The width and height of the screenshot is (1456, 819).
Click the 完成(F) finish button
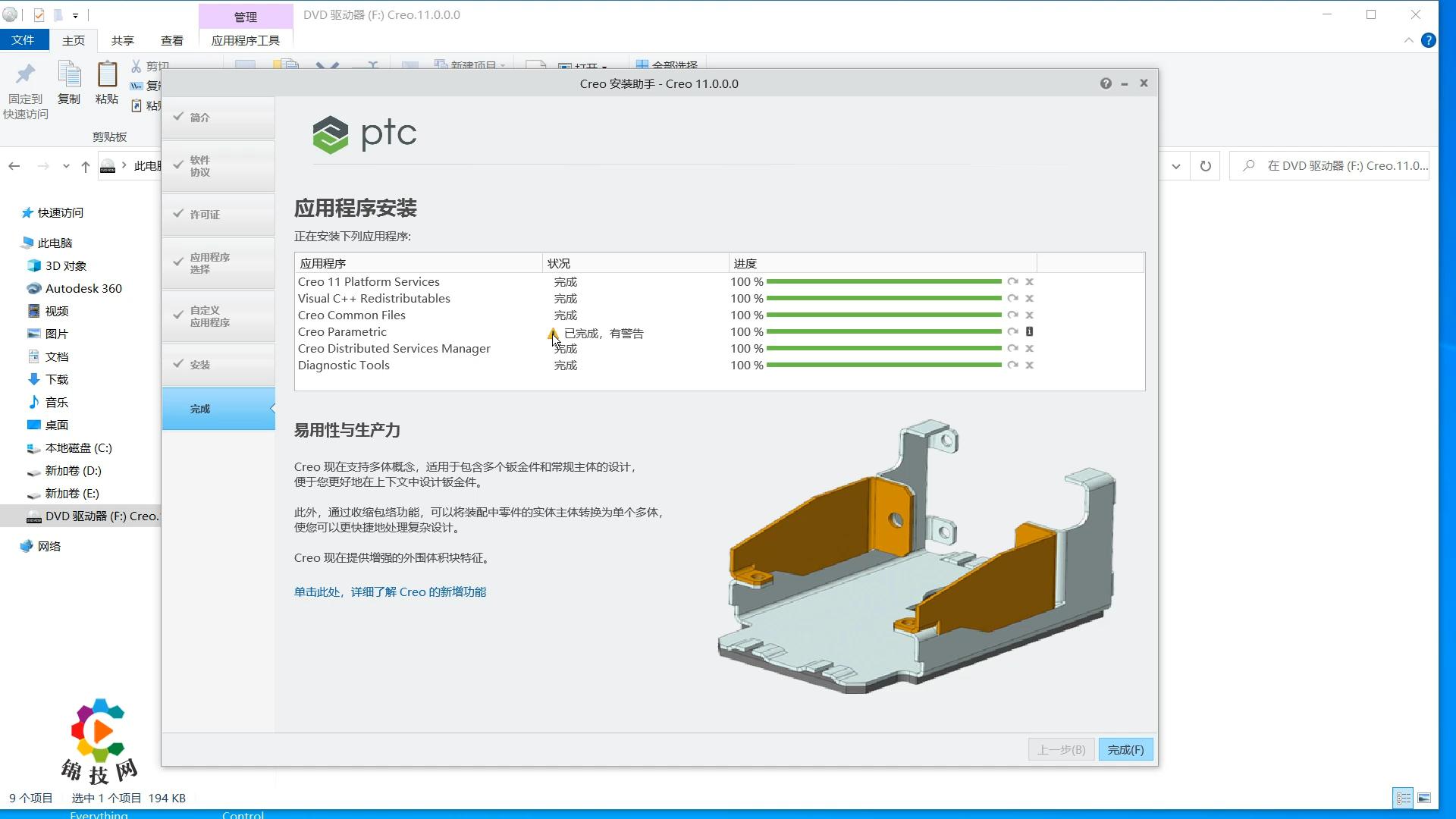[x=1125, y=749]
